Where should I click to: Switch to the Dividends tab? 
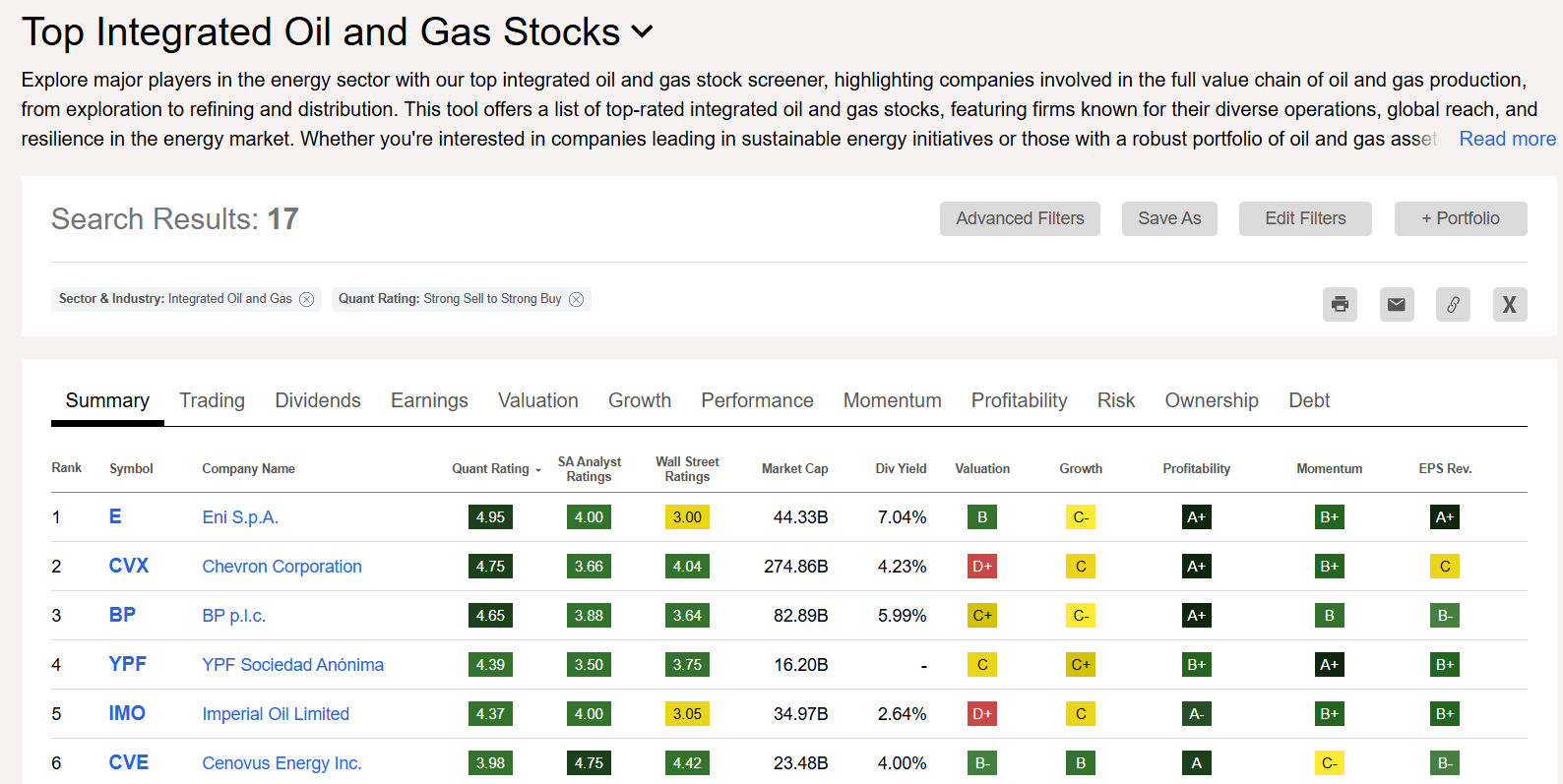317,400
